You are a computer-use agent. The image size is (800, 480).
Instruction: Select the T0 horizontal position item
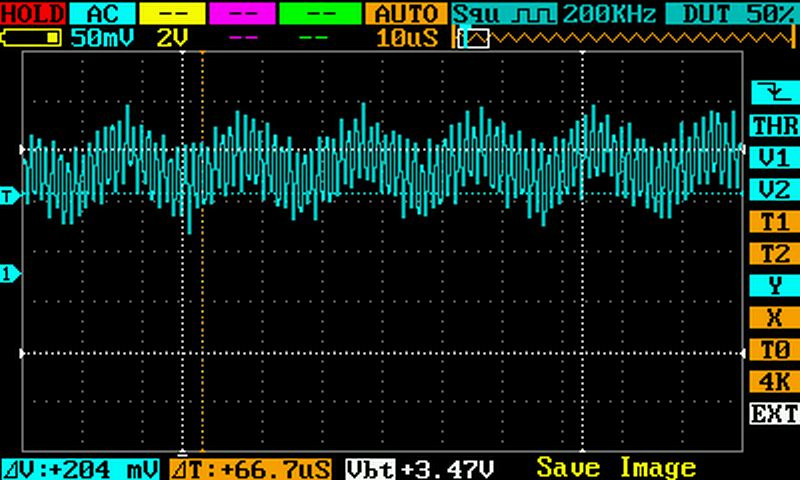(774, 350)
